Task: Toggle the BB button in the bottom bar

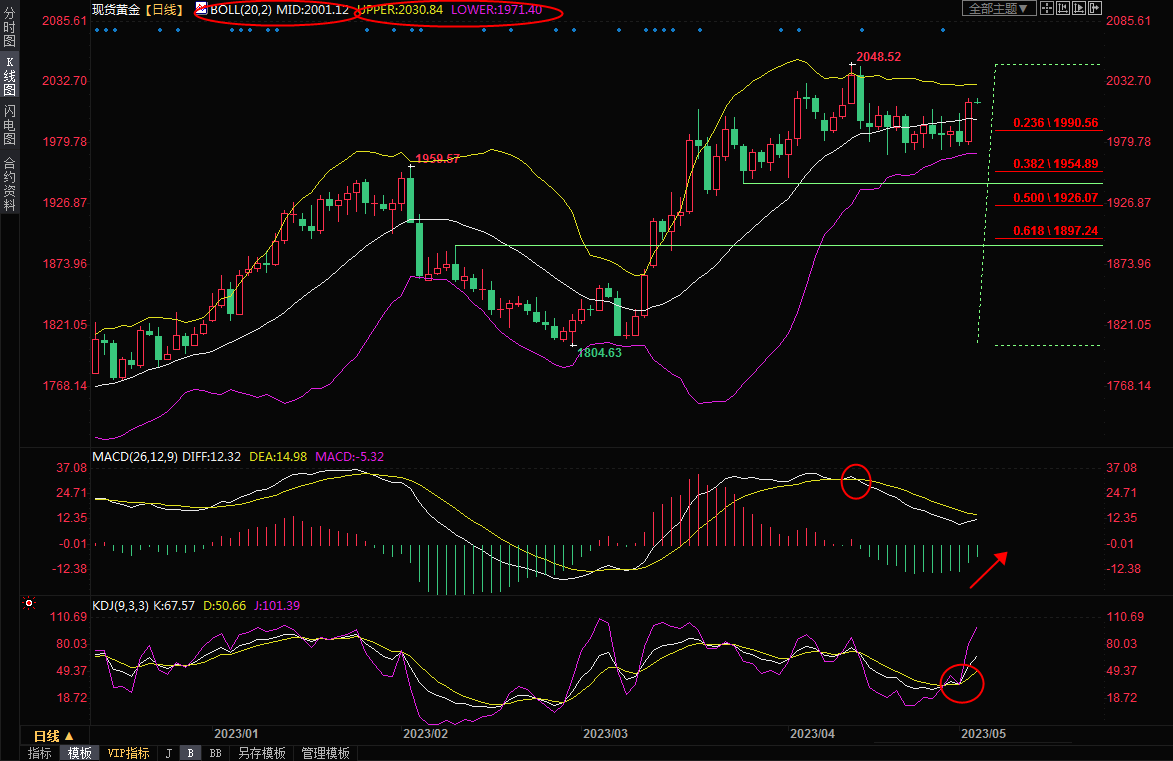Action: tap(215, 753)
